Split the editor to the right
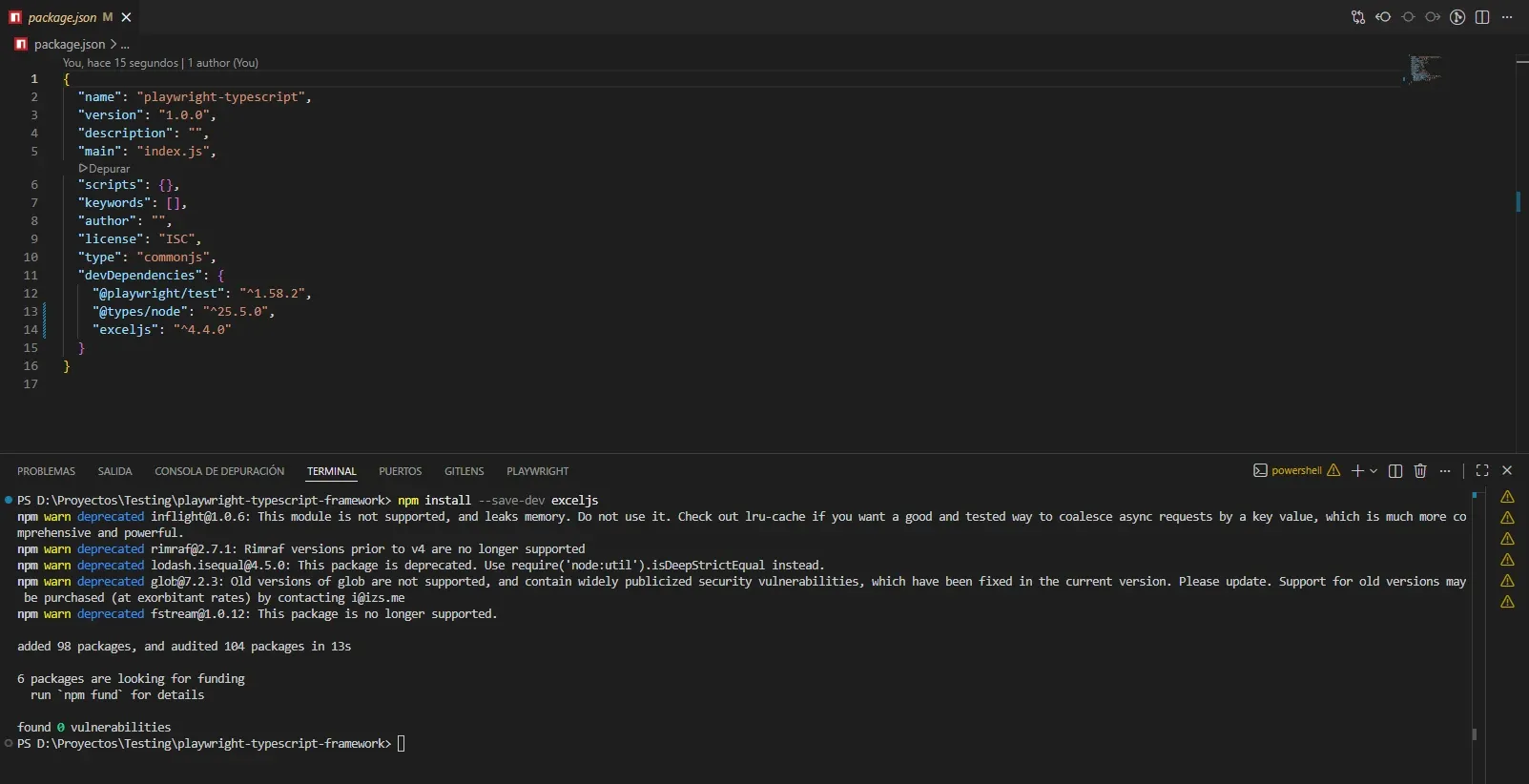 click(x=1482, y=17)
